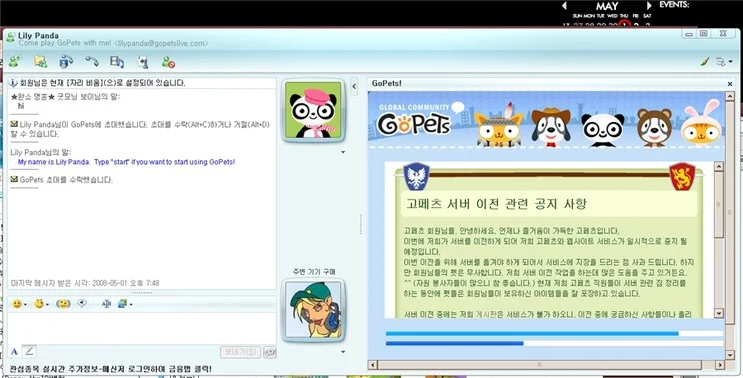Send a nudge with the shaking face icon

63,304
